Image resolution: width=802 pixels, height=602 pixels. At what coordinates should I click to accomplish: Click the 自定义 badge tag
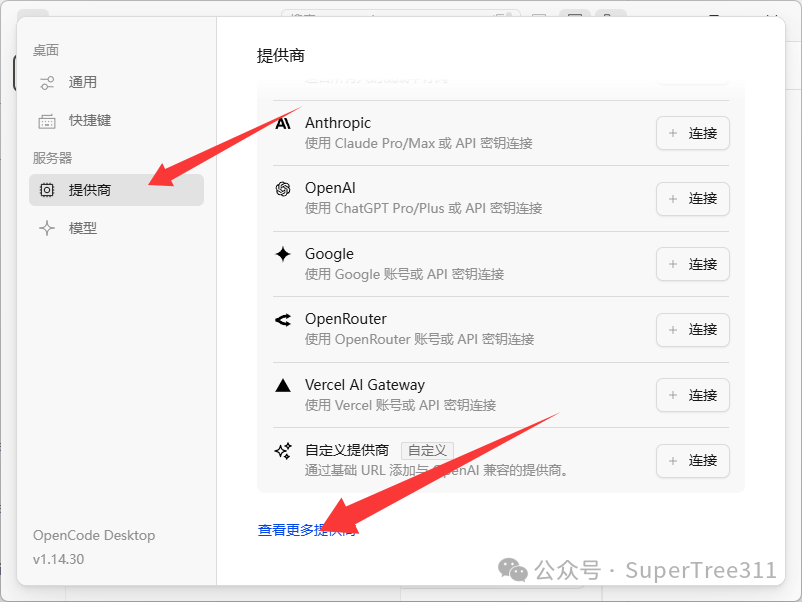tap(427, 451)
